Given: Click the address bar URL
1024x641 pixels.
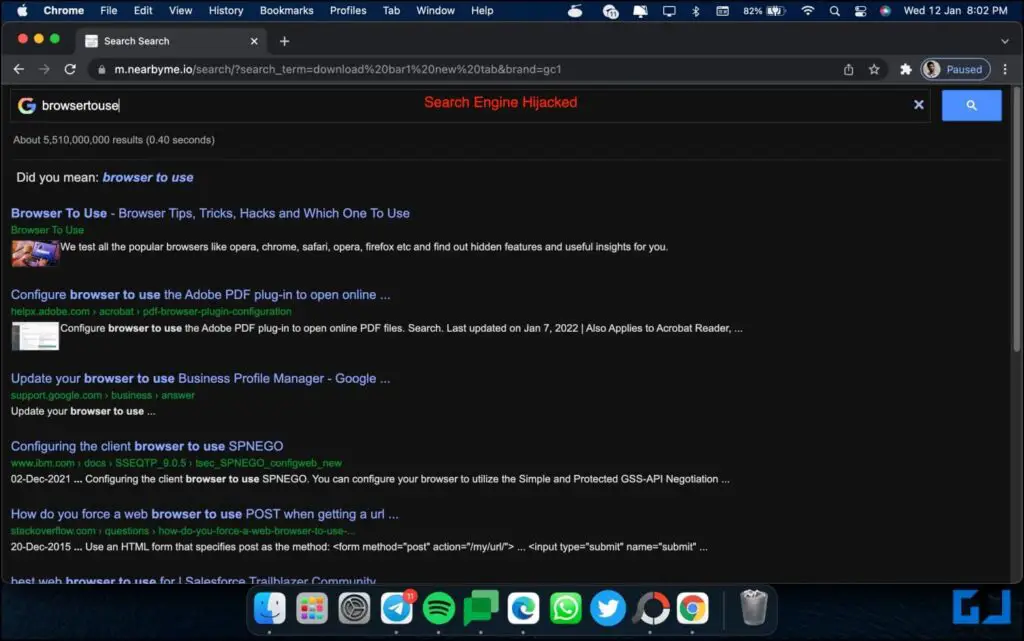Looking at the screenshot, I should pos(338,69).
